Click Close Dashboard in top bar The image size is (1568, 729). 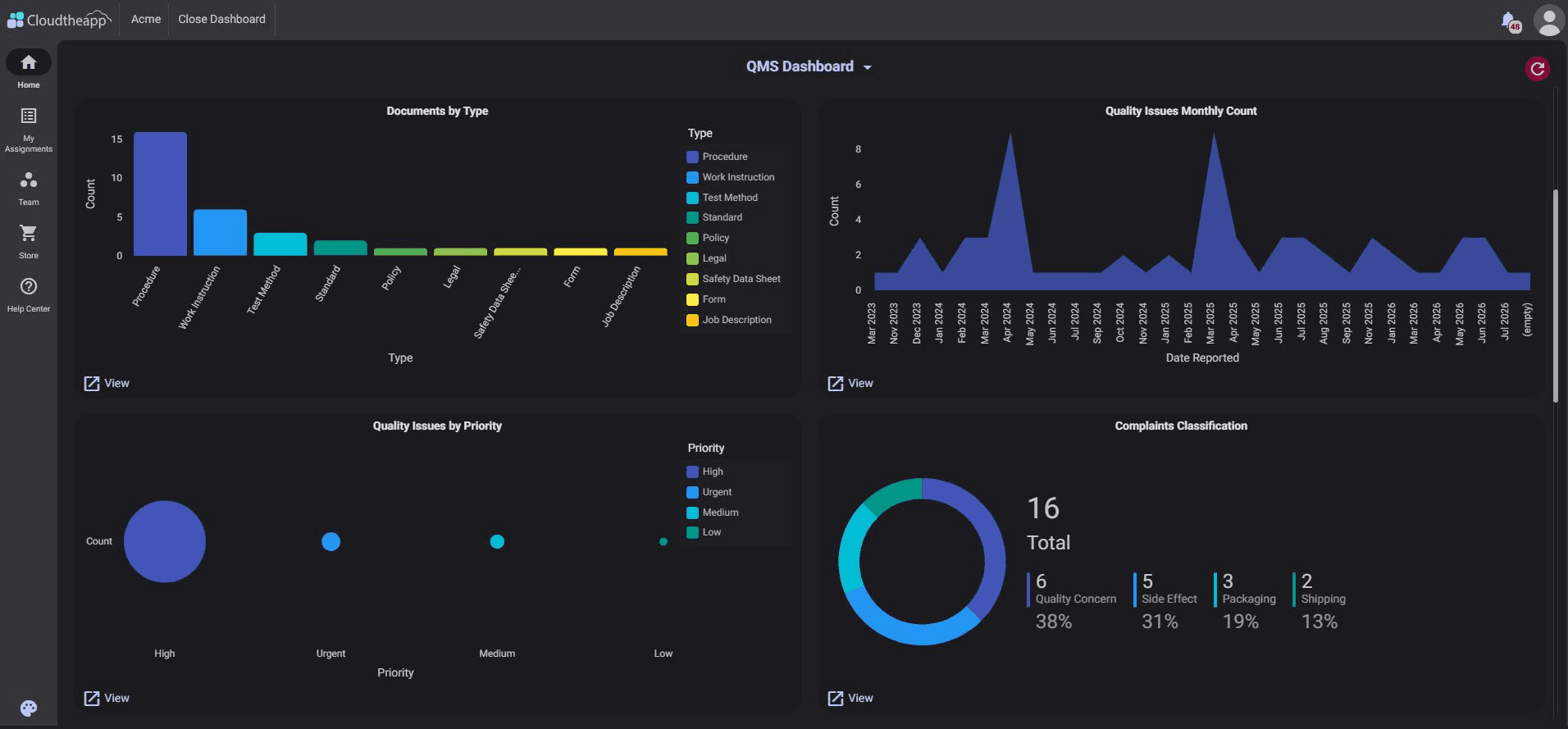point(221,19)
